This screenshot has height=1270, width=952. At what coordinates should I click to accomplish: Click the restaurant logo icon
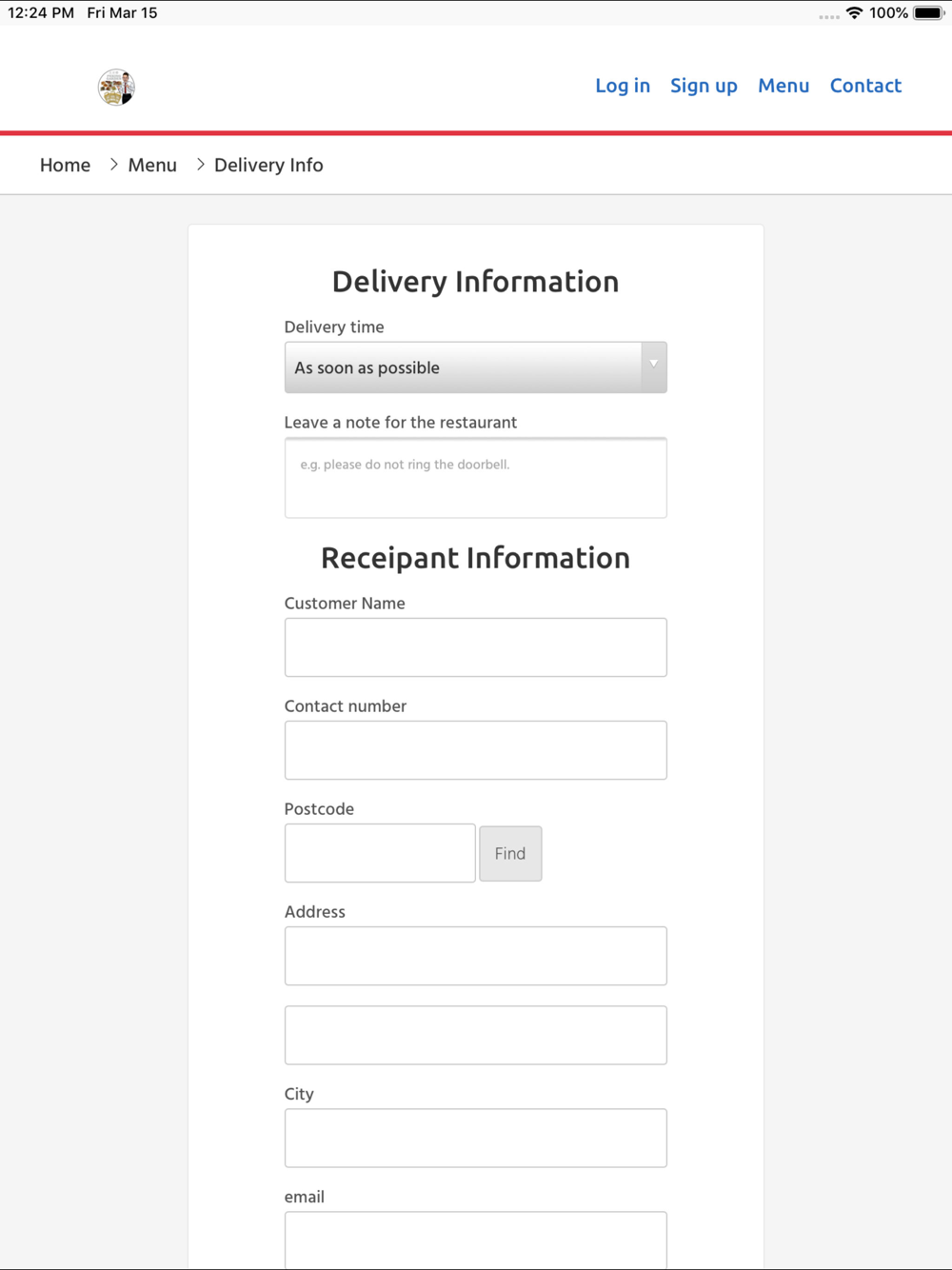[116, 87]
